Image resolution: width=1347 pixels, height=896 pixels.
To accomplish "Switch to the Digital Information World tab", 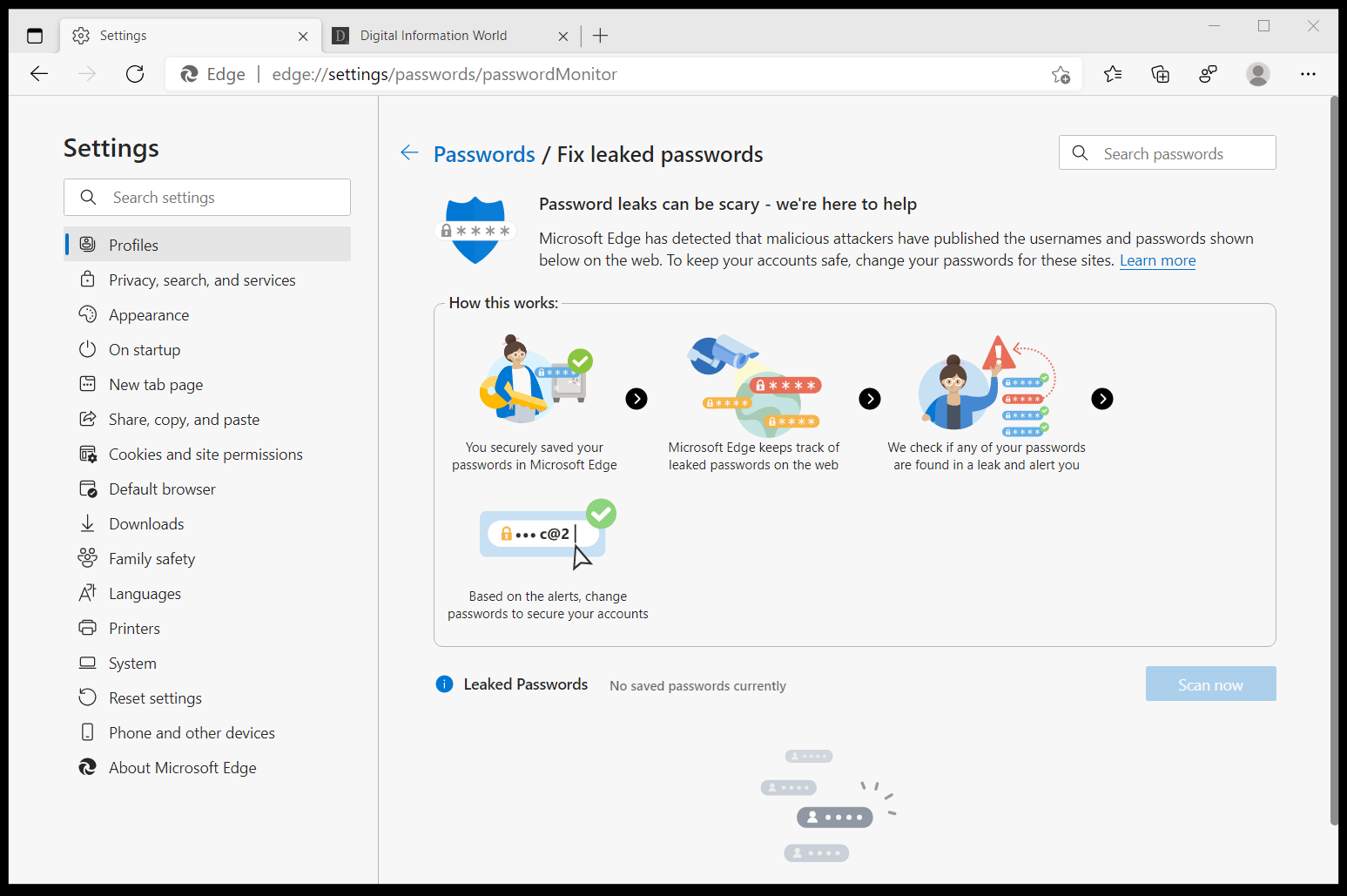I will click(433, 36).
